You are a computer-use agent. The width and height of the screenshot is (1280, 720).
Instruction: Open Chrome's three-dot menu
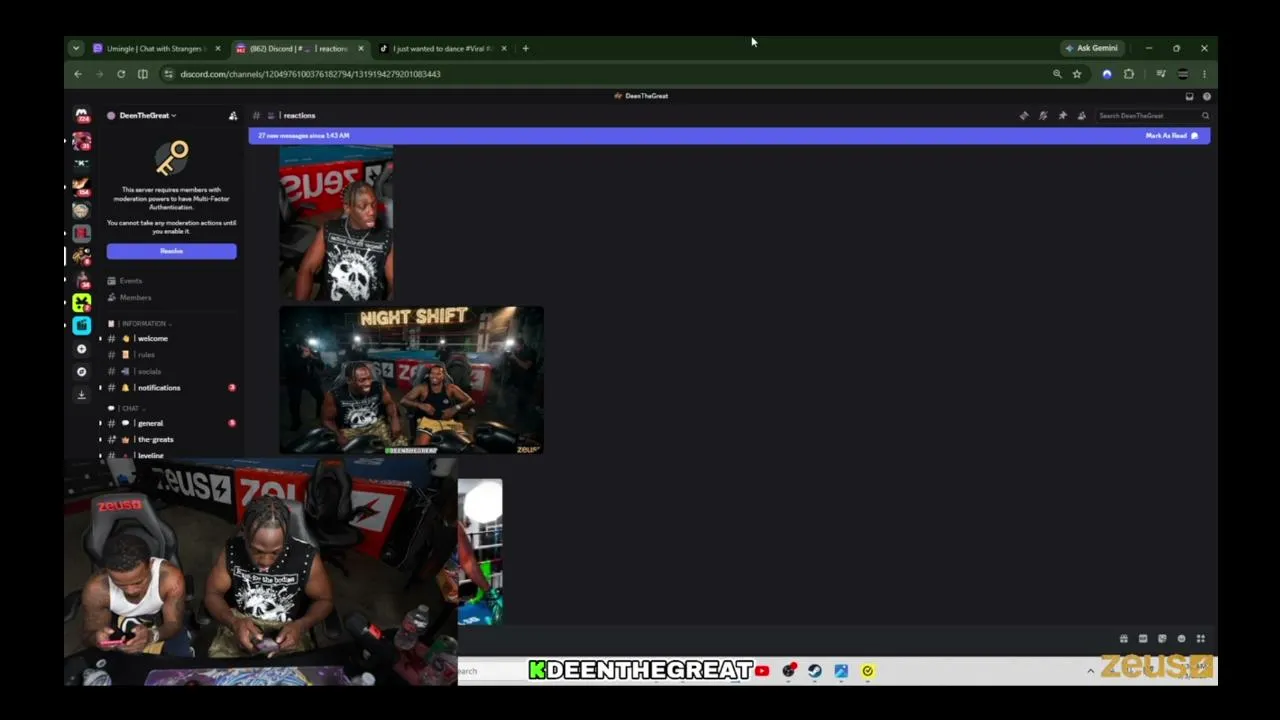pos(1204,74)
